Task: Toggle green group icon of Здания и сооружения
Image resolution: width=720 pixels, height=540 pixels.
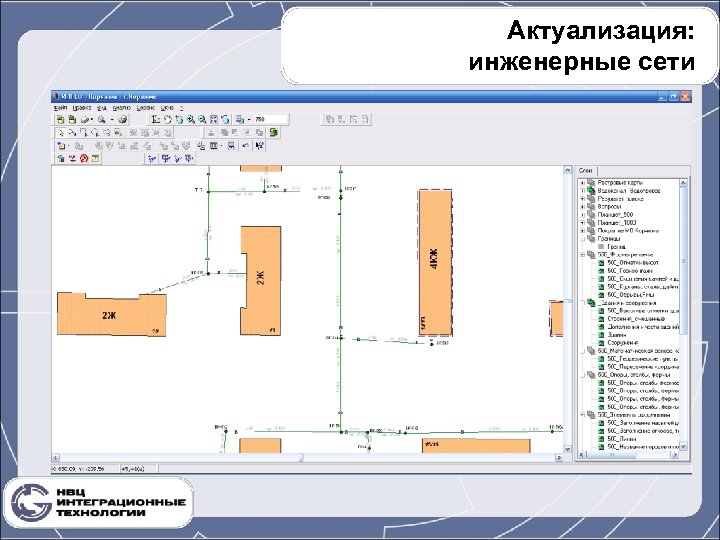Action: point(591,303)
